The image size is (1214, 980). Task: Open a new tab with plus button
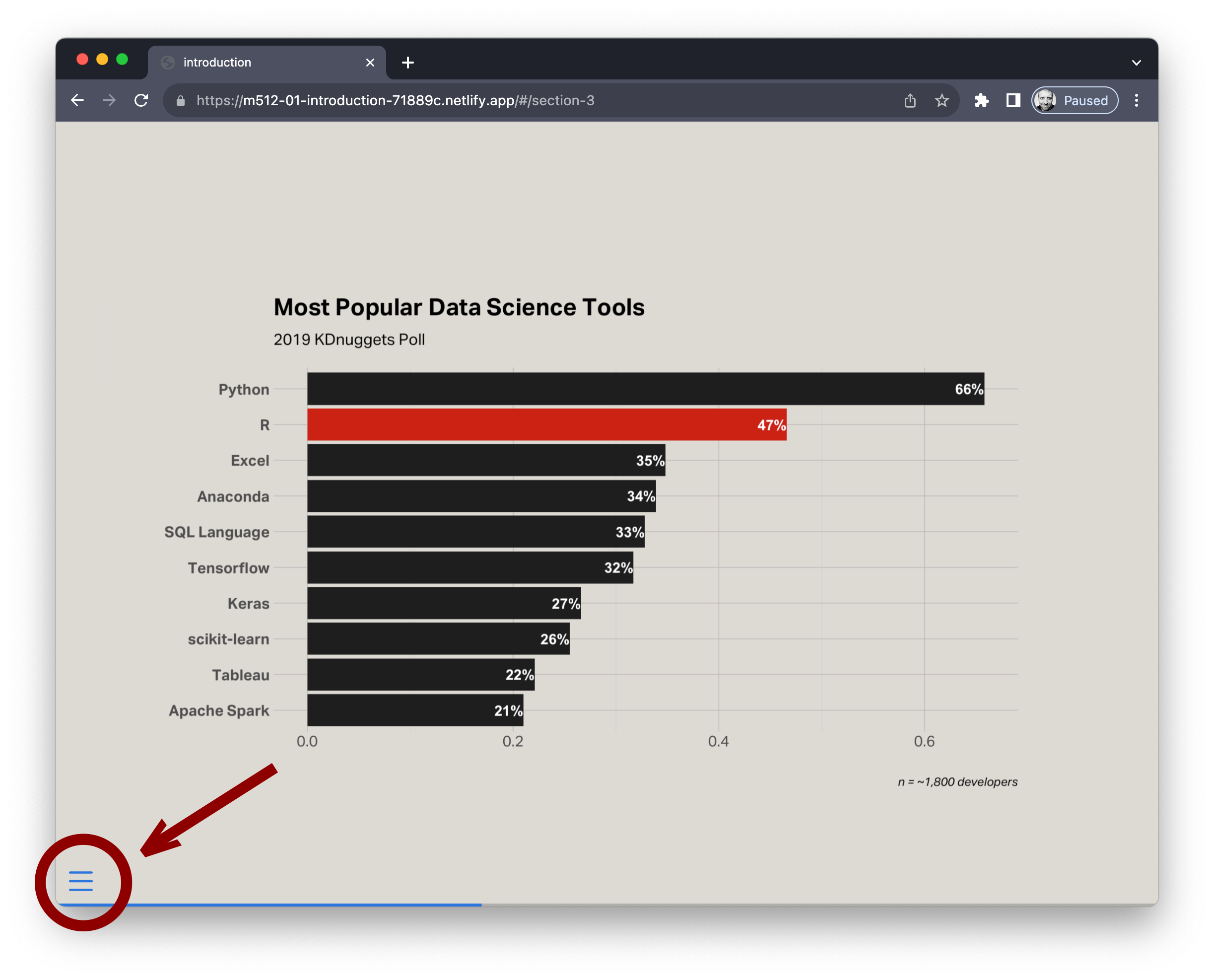(x=407, y=63)
